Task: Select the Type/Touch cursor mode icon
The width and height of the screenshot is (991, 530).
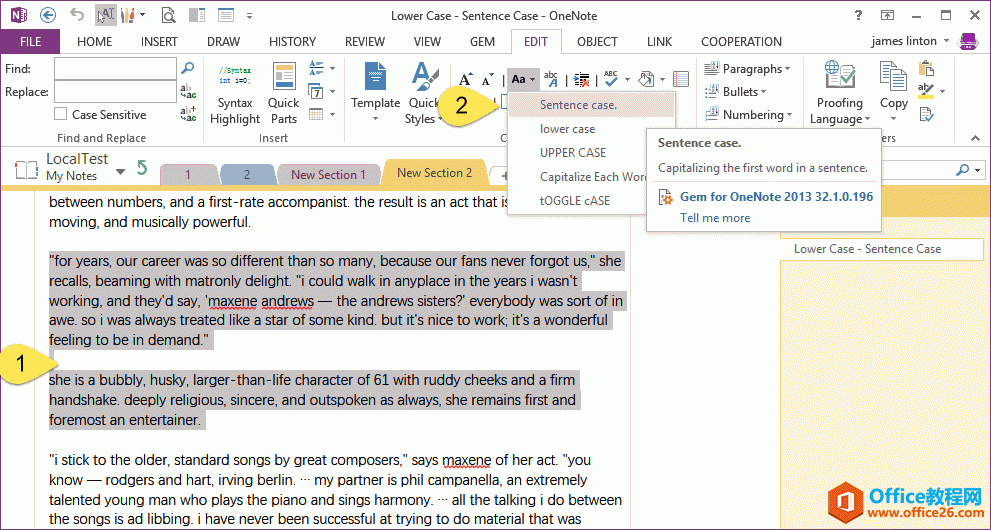Action: pyautogui.click(x=106, y=15)
